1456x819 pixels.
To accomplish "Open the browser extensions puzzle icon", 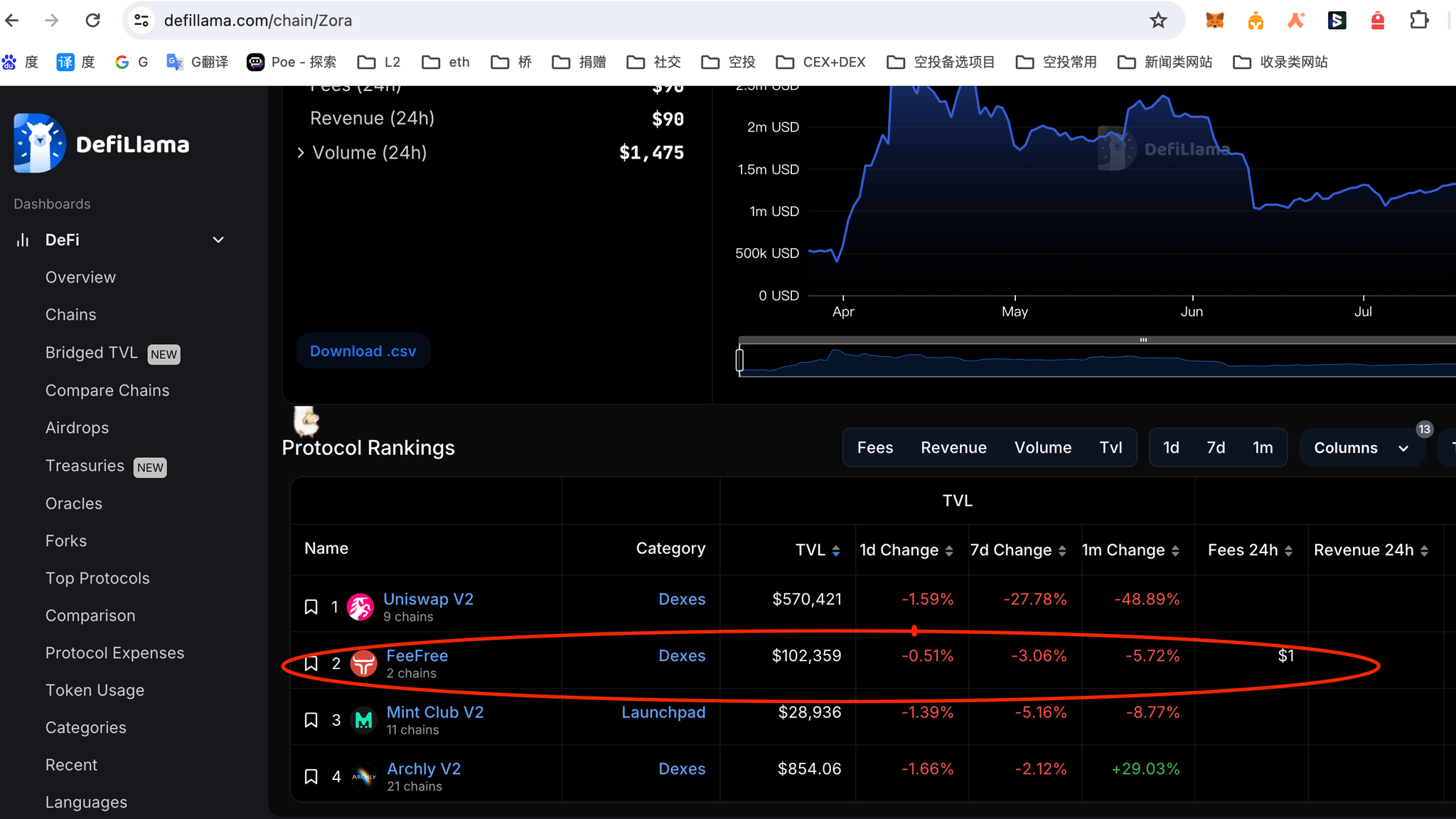I will (1418, 21).
